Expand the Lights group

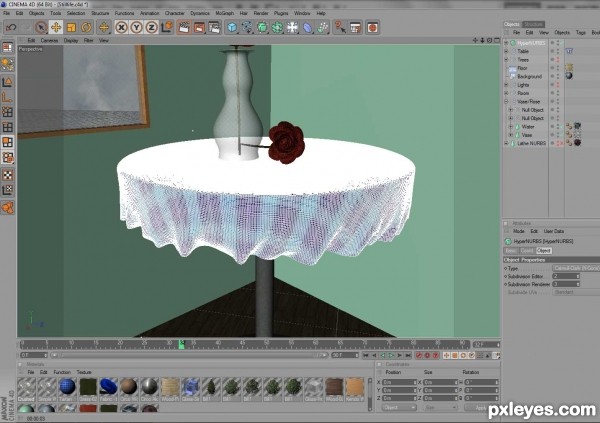506,85
